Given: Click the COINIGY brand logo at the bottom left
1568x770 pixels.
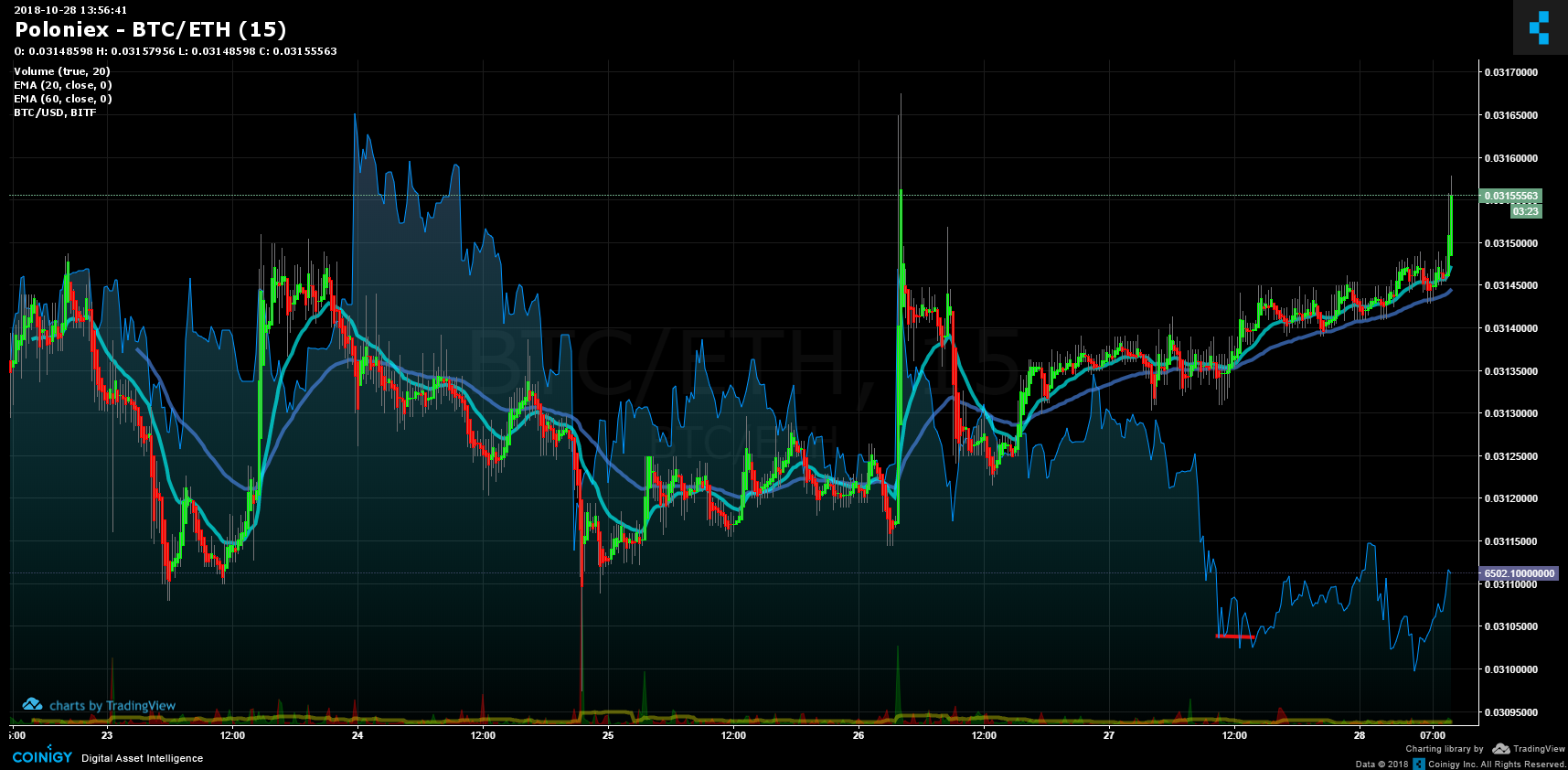Looking at the screenshot, I should (x=42, y=757).
